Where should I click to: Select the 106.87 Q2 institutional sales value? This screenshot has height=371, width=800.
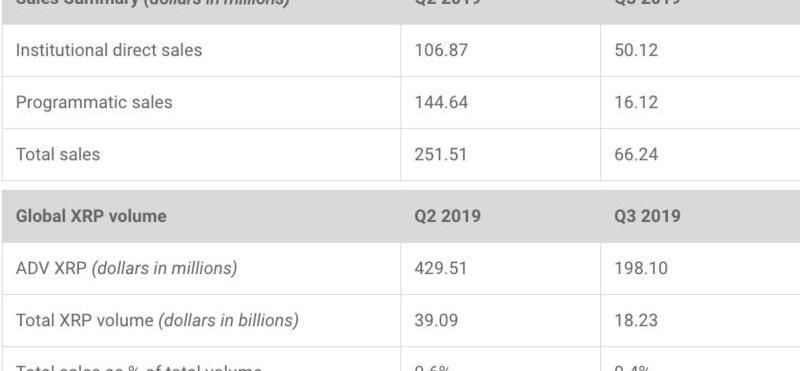(441, 50)
